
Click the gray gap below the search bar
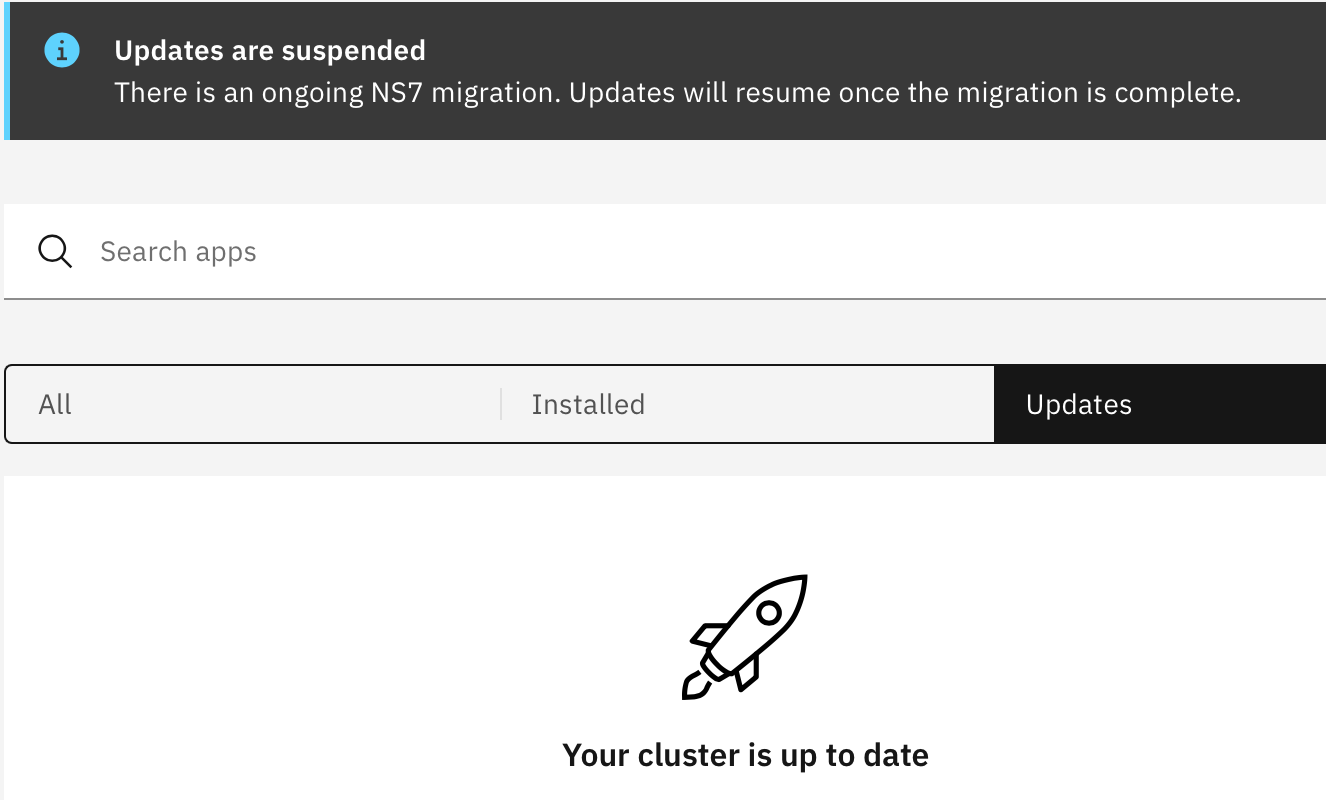pos(665,331)
